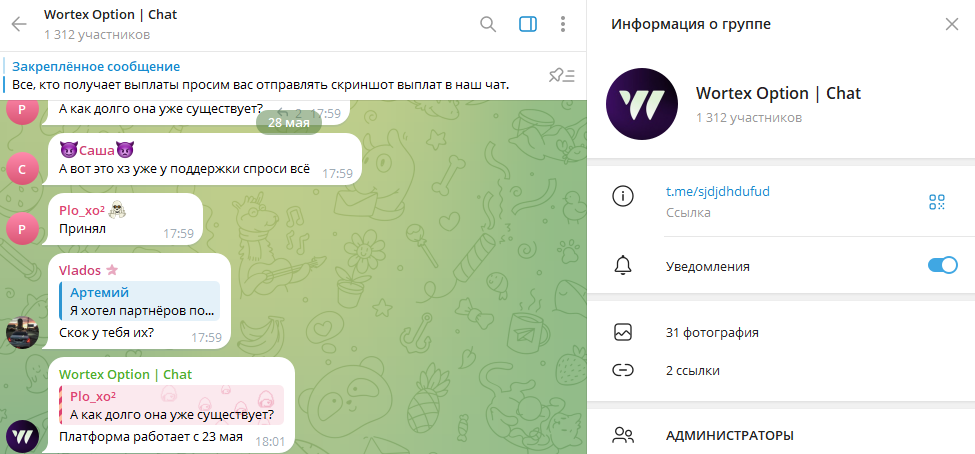Open Plo_xo² avatar beside Принял message
Image resolution: width=975 pixels, height=454 pixels.
coord(22,228)
